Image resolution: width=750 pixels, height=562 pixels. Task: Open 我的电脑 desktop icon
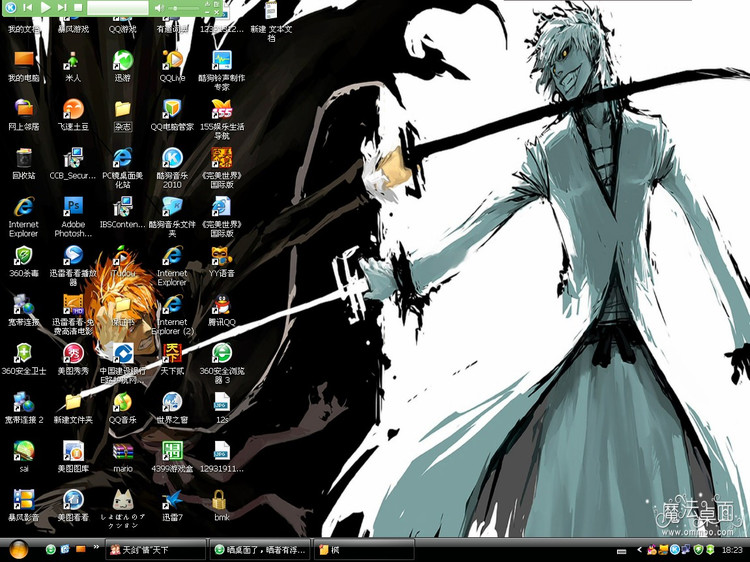point(23,66)
